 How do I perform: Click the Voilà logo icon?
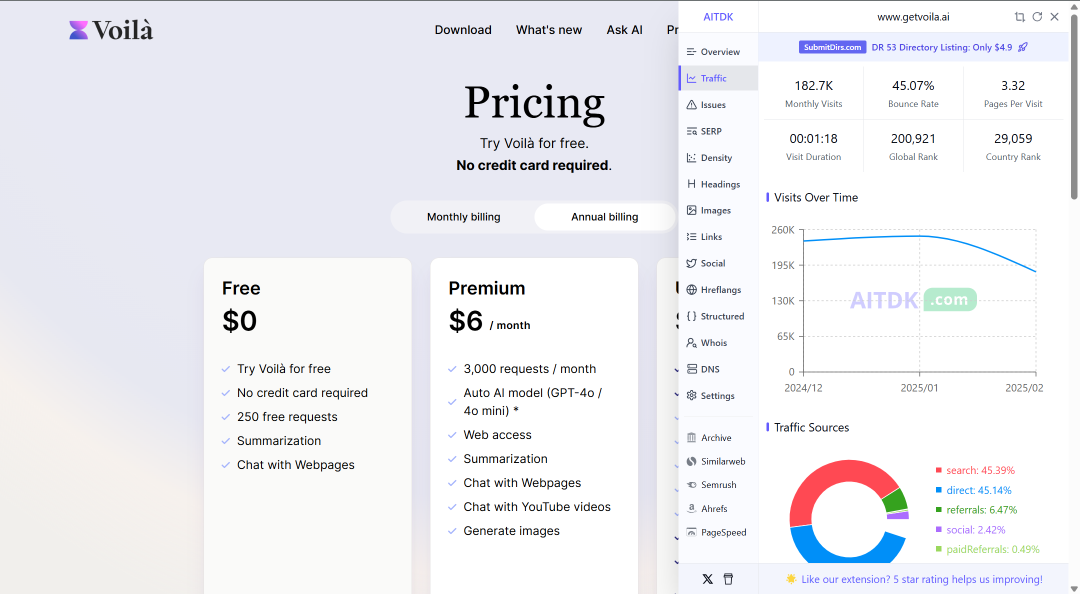[79, 30]
